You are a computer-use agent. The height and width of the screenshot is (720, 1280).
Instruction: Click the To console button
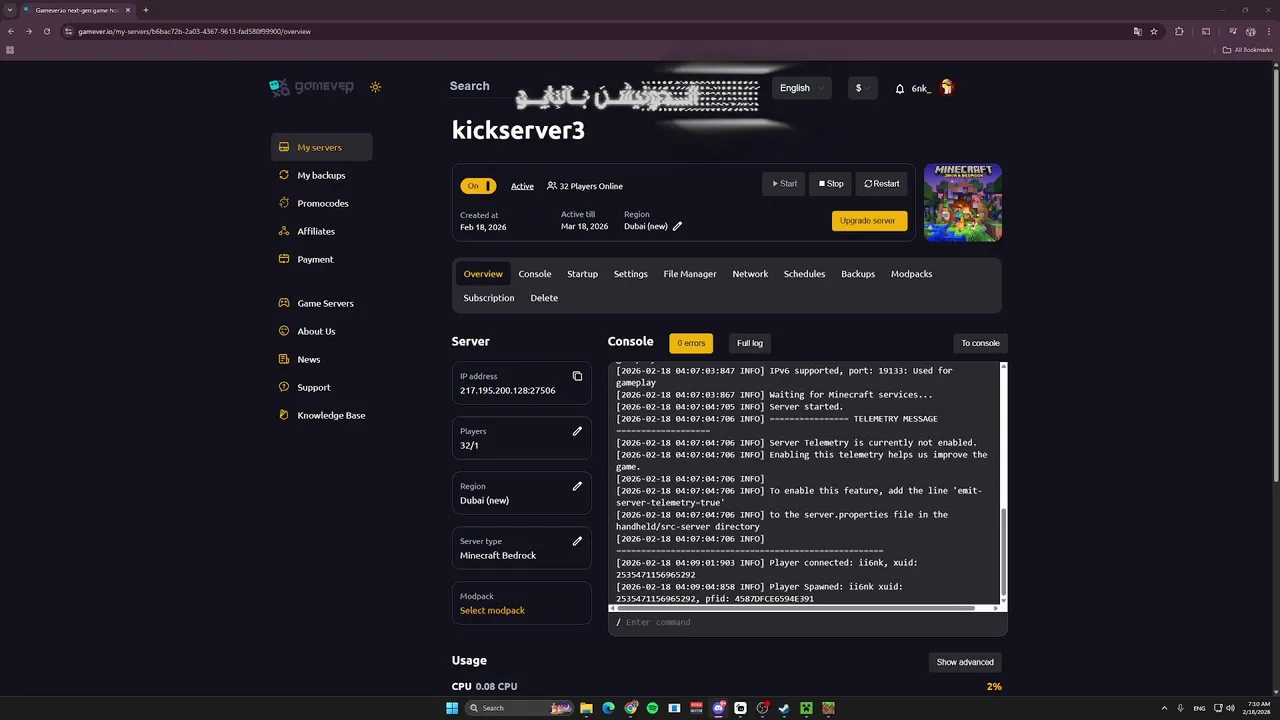(980, 343)
